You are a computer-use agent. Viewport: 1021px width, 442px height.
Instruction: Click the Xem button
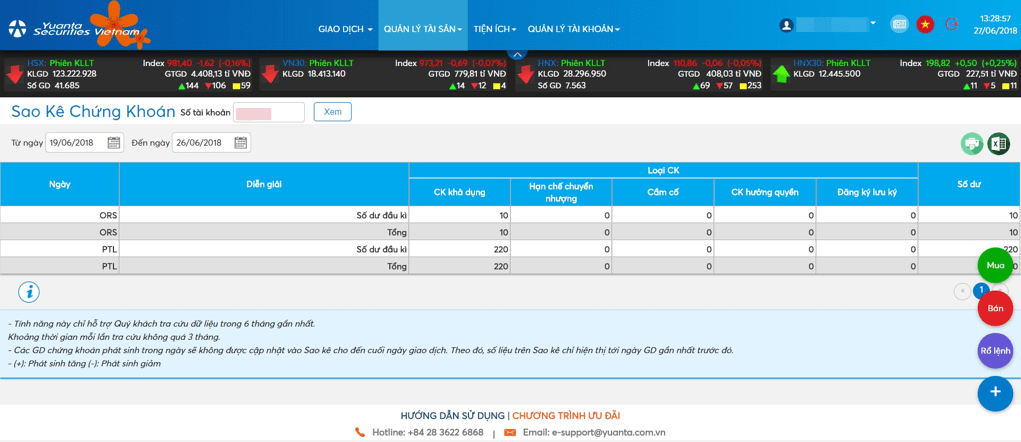pyautogui.click(x=332, y=112)
